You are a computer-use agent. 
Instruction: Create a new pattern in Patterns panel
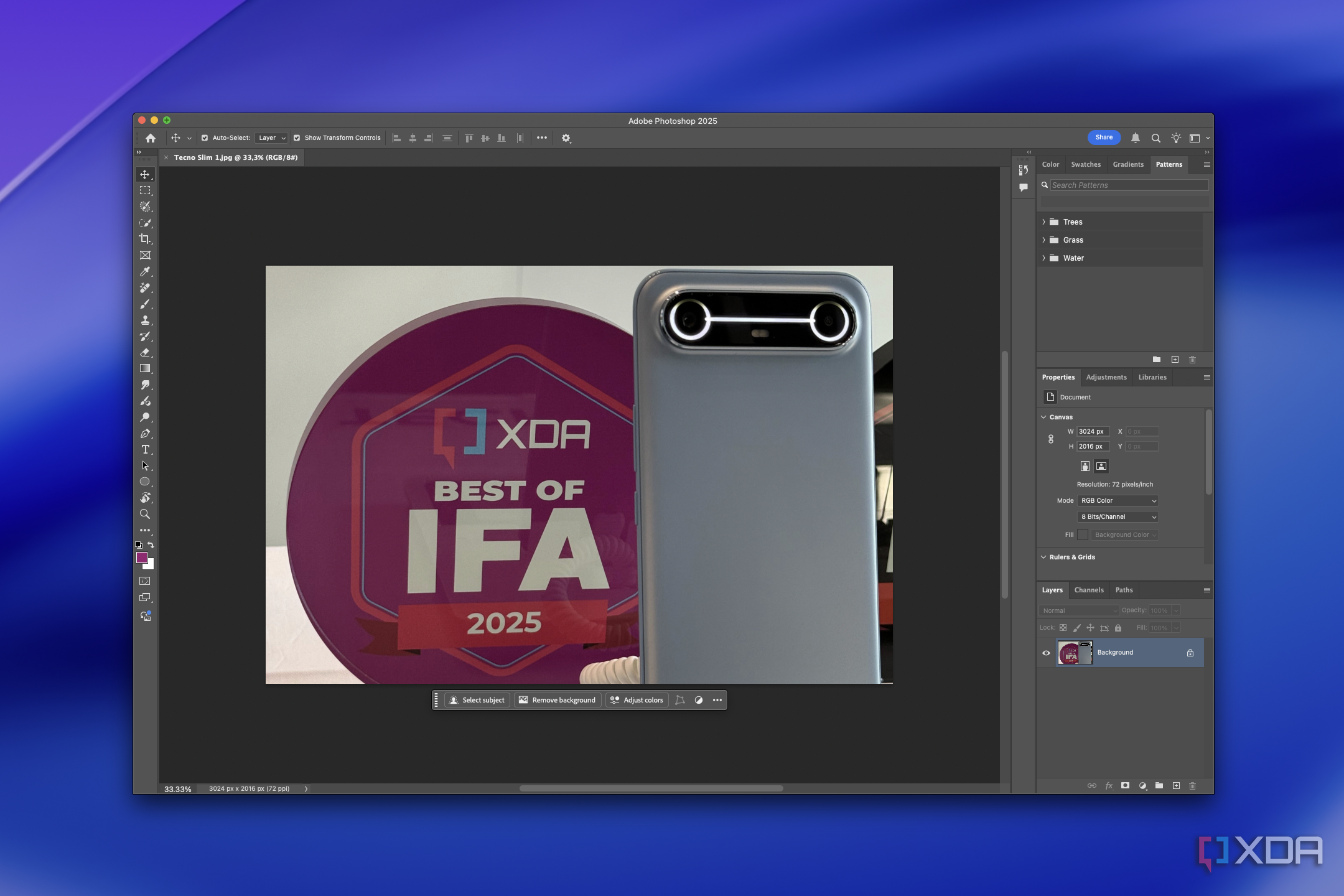(1175, 360)
